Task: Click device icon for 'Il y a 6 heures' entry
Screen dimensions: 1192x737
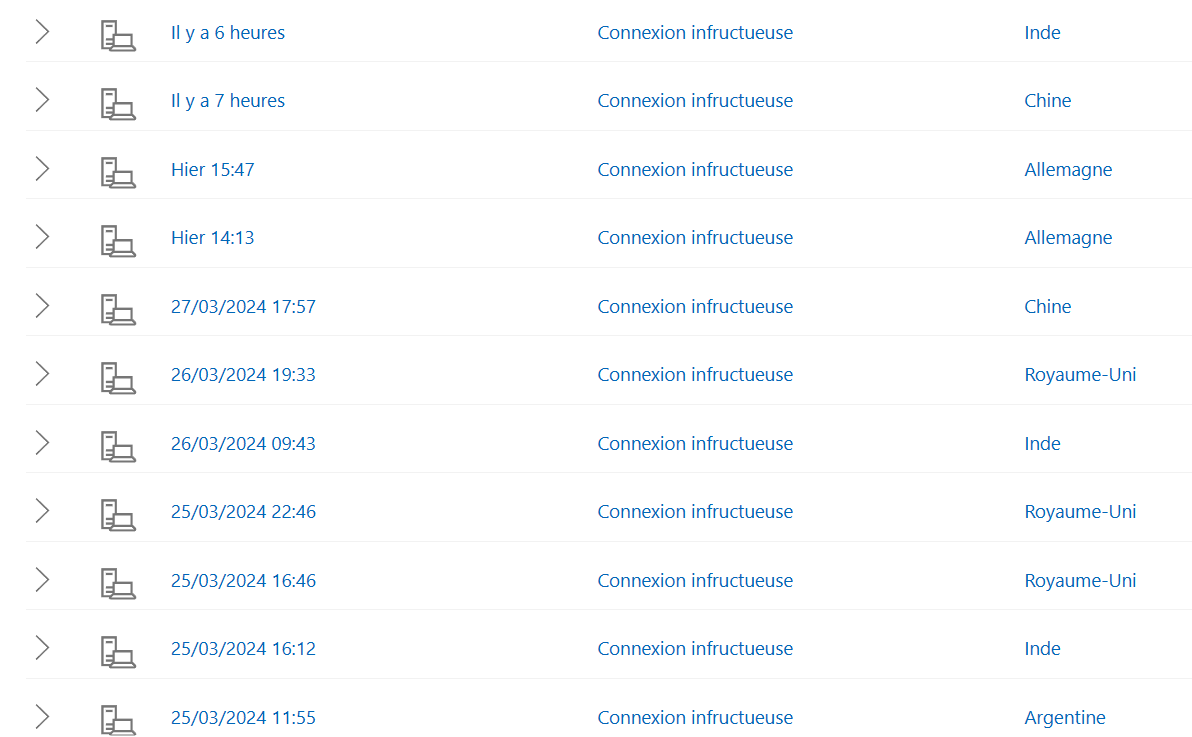Action: (x=118, y=35)
